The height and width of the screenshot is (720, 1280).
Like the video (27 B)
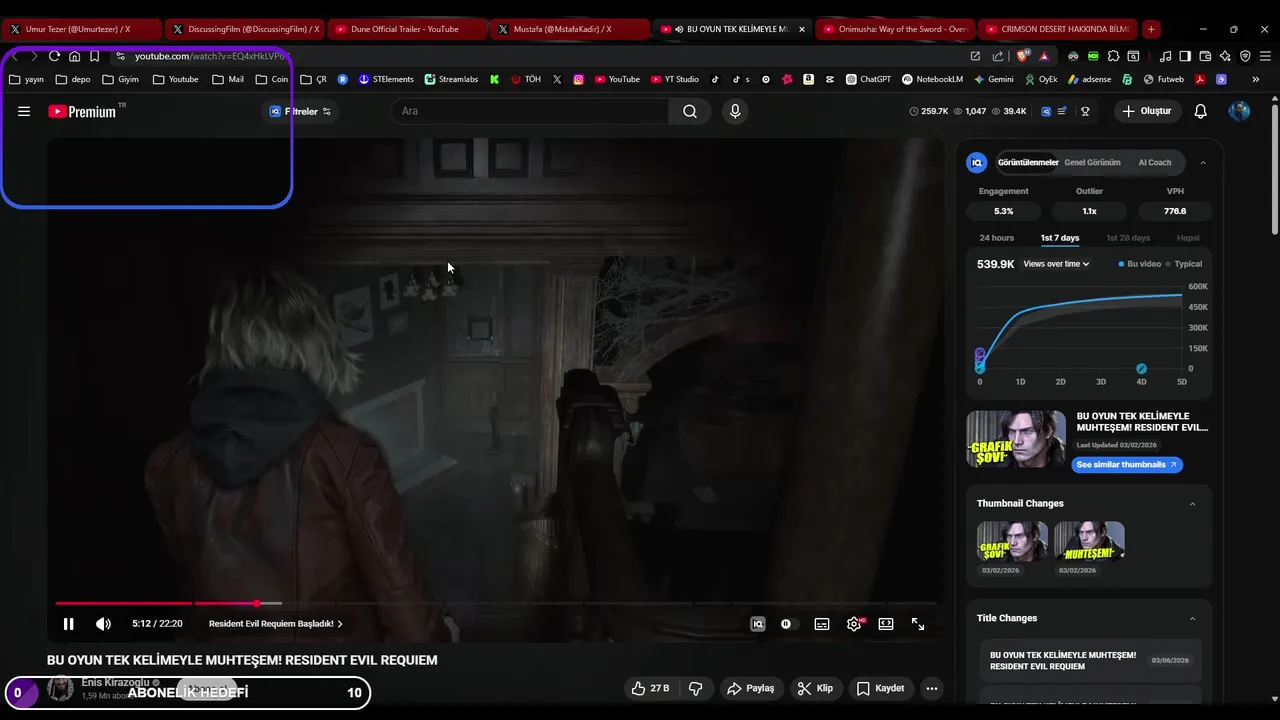[x=650, y=688]
